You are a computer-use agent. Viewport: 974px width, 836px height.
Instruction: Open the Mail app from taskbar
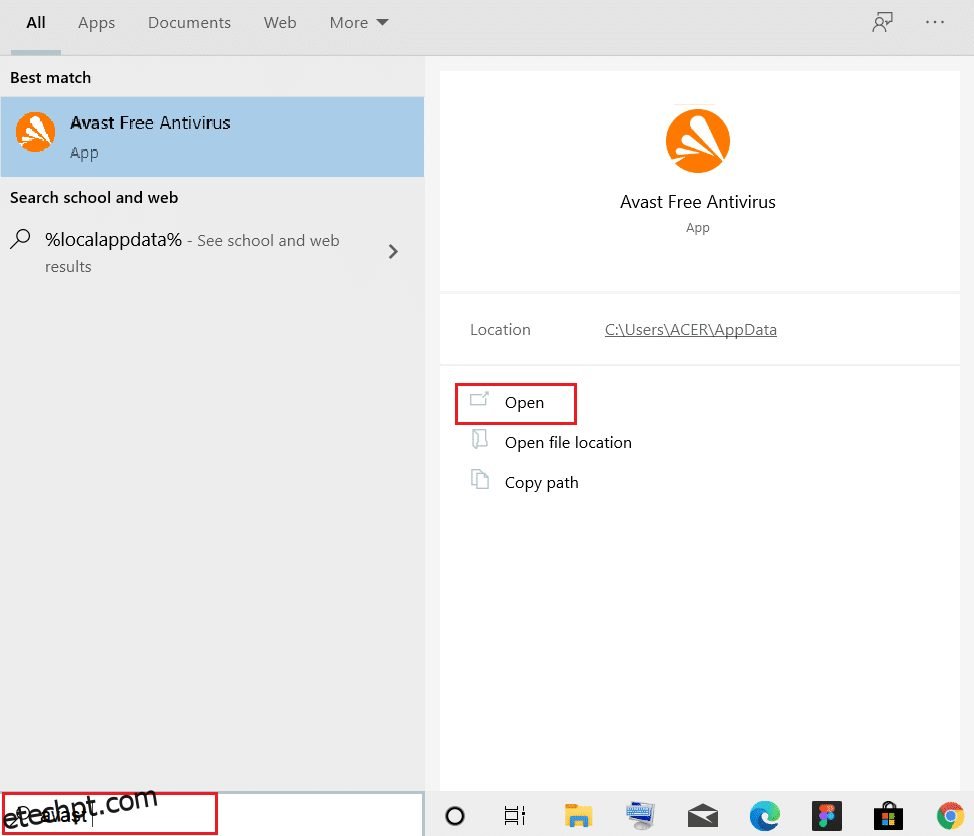click(x=703, y=816)
